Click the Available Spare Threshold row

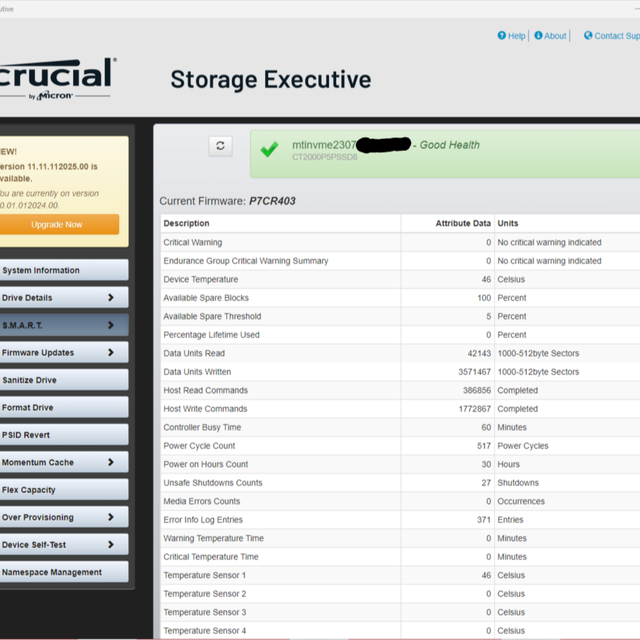point(400,316)
